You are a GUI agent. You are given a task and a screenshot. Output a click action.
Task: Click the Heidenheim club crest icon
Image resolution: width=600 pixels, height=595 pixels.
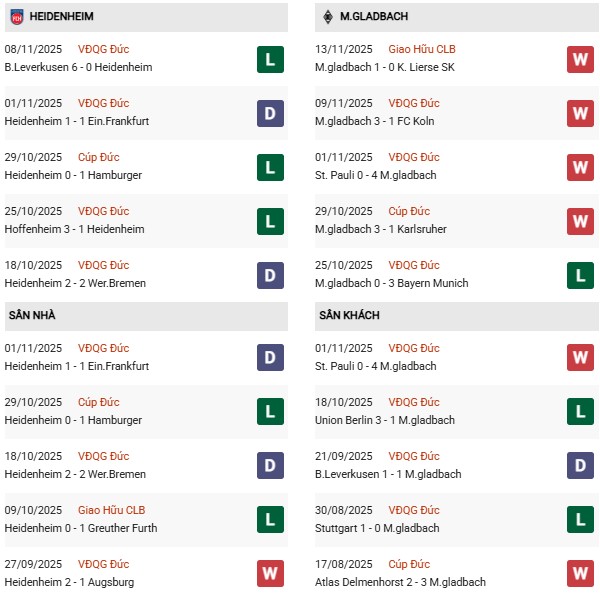(x=14, y=17)
